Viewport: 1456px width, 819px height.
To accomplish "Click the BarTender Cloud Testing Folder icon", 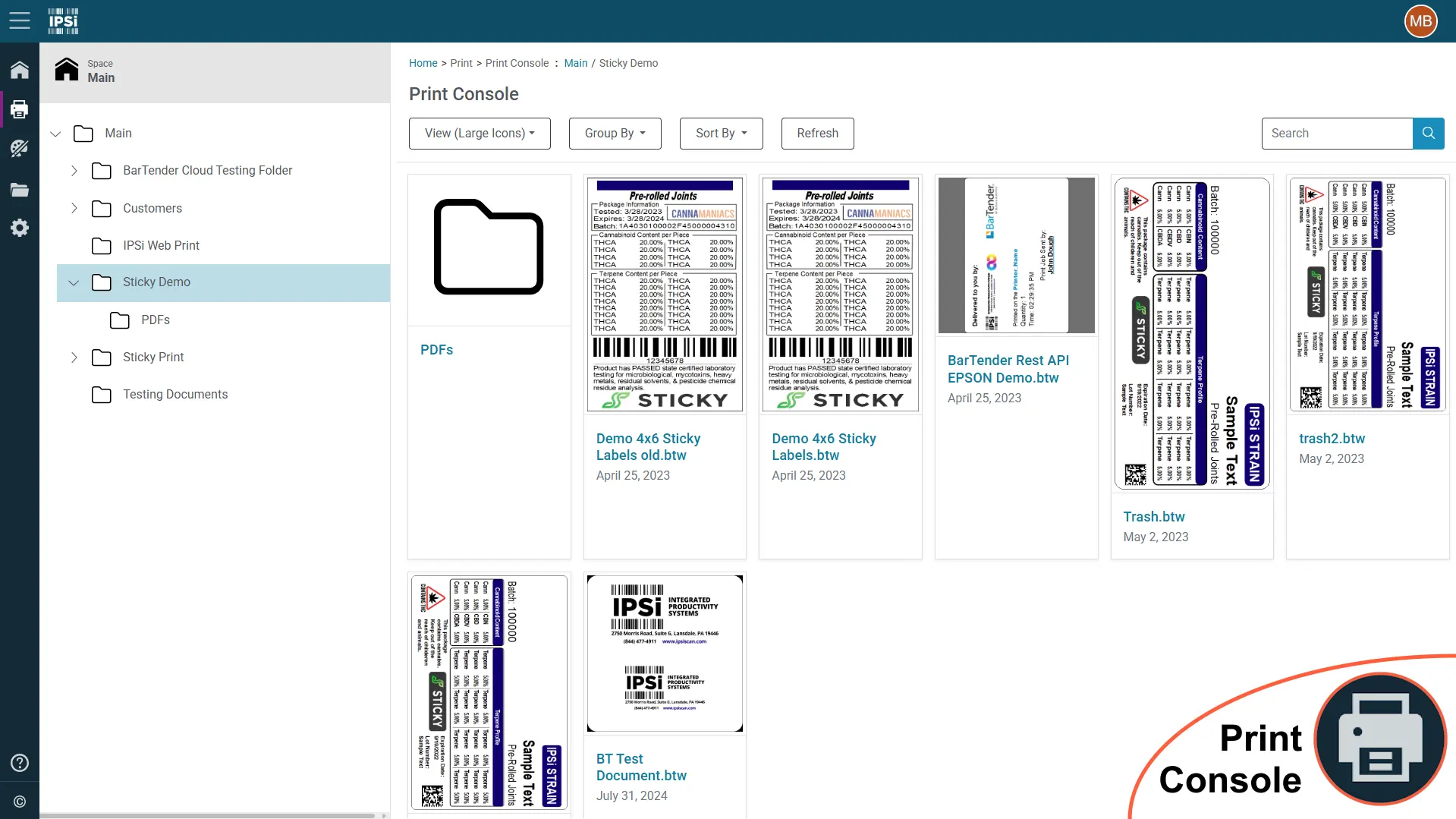I will 102,171.
